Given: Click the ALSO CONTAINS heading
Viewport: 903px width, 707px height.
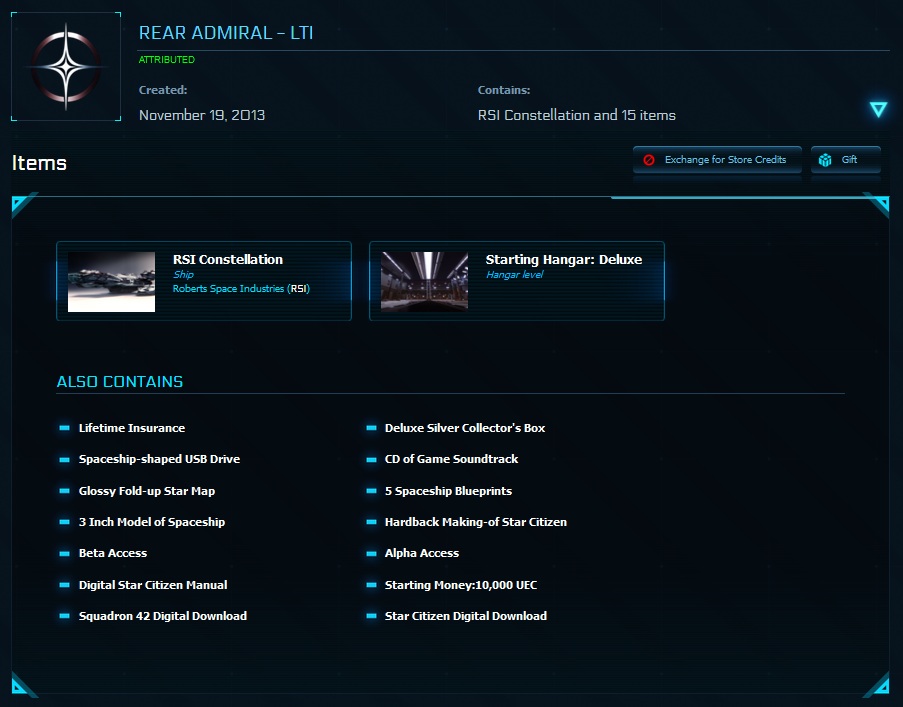Looking at the screenshot, I should tap(120, 382).
